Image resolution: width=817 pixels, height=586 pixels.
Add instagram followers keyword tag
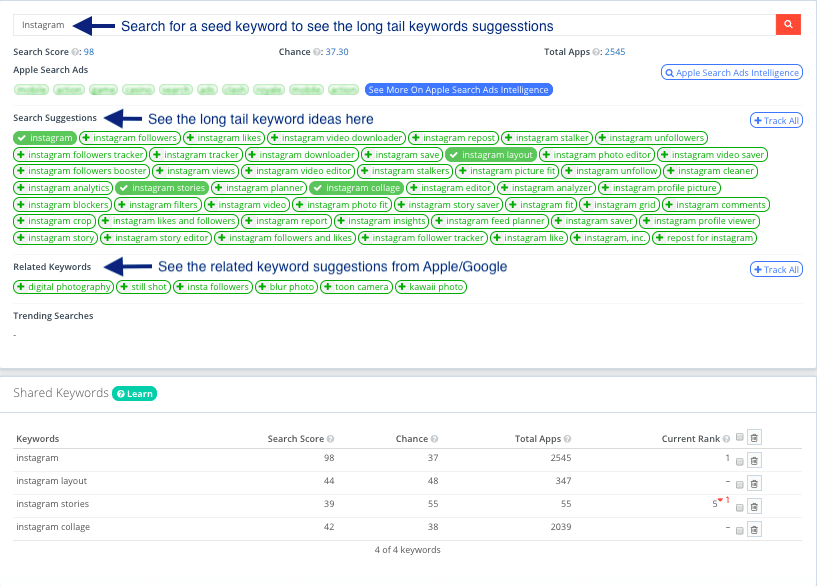point(130,138)
